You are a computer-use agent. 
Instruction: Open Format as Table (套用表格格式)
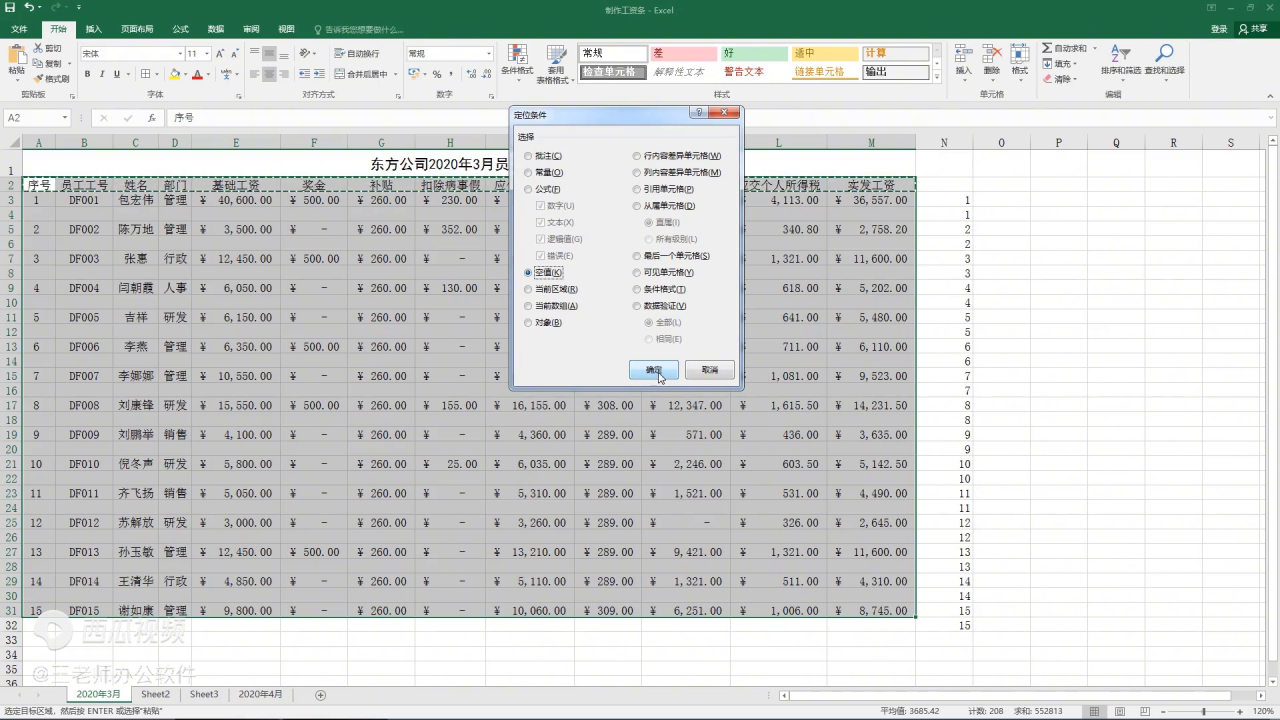coord(555,62)
